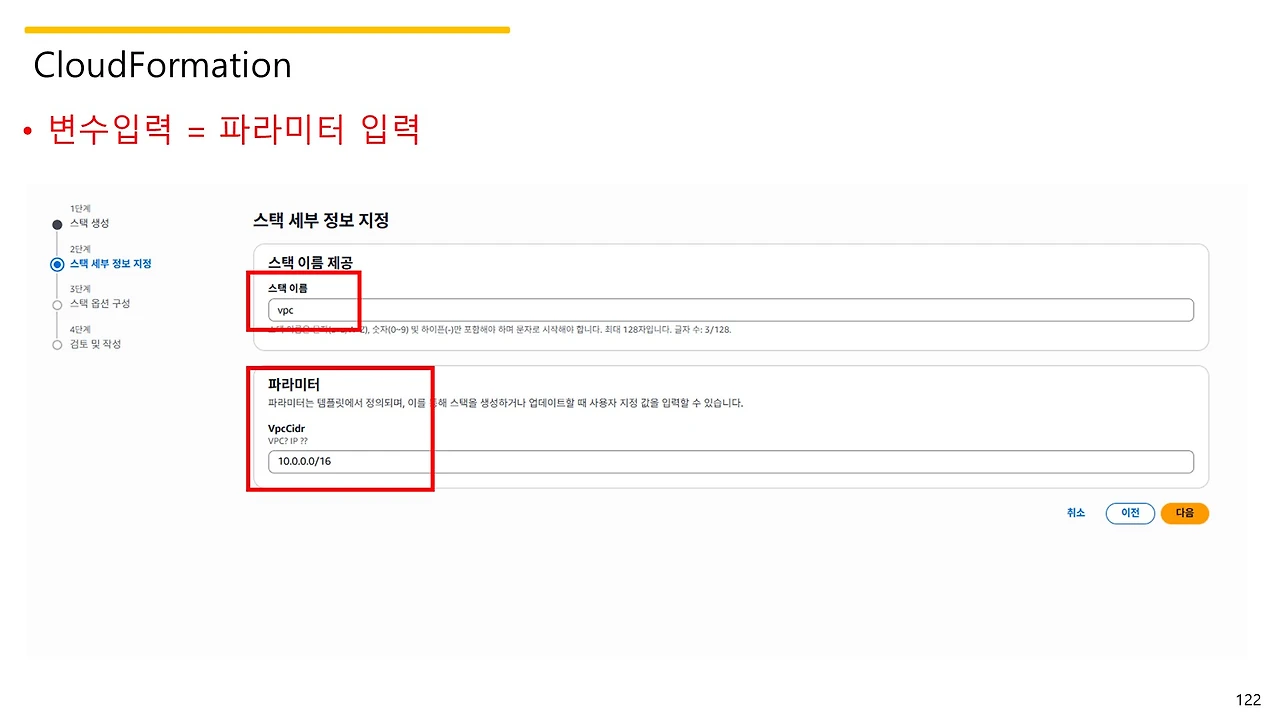Image resolution: width=1280 pixels, height=720 pixels.
Task: Go to step 4 검토 및 작성
Action: (x=95, y=345)
